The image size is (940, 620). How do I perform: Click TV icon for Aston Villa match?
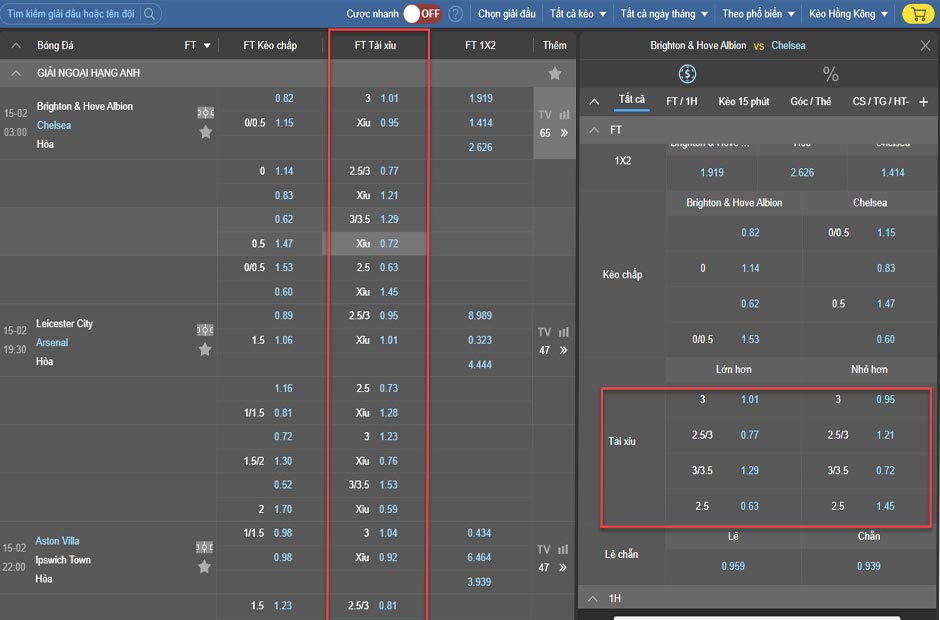tap(543, 549)
